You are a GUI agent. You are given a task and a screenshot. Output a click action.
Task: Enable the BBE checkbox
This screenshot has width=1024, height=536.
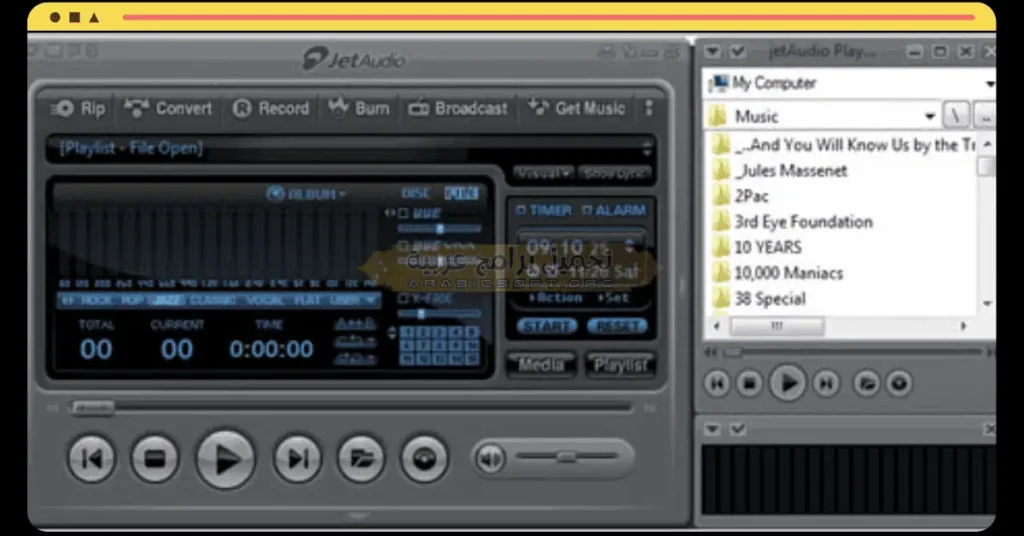pyautogui.click(x=403, y=213)
